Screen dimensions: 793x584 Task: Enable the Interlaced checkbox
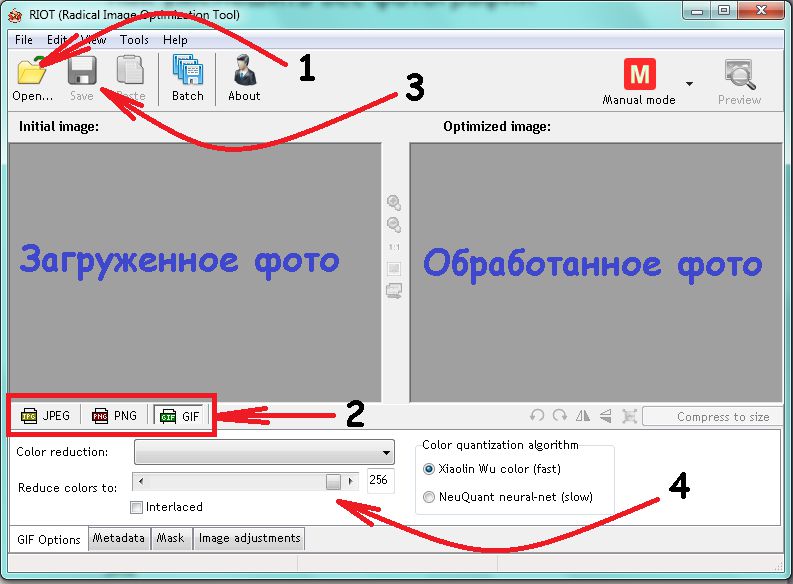pos(137,507)
